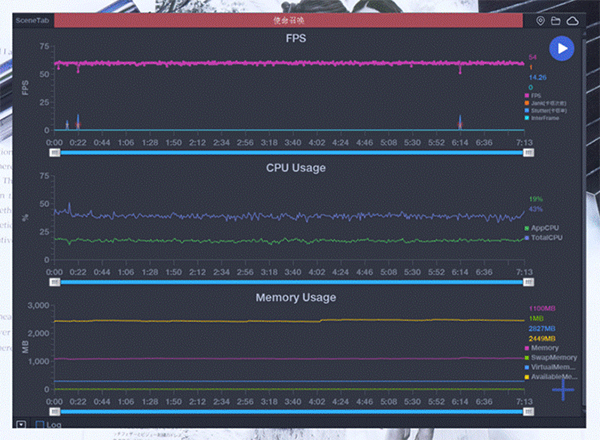Viewport: 600px width, 440px height.
Task: Expand the bottom-left dropdown arrow
Action: click(x=22, y=425)
